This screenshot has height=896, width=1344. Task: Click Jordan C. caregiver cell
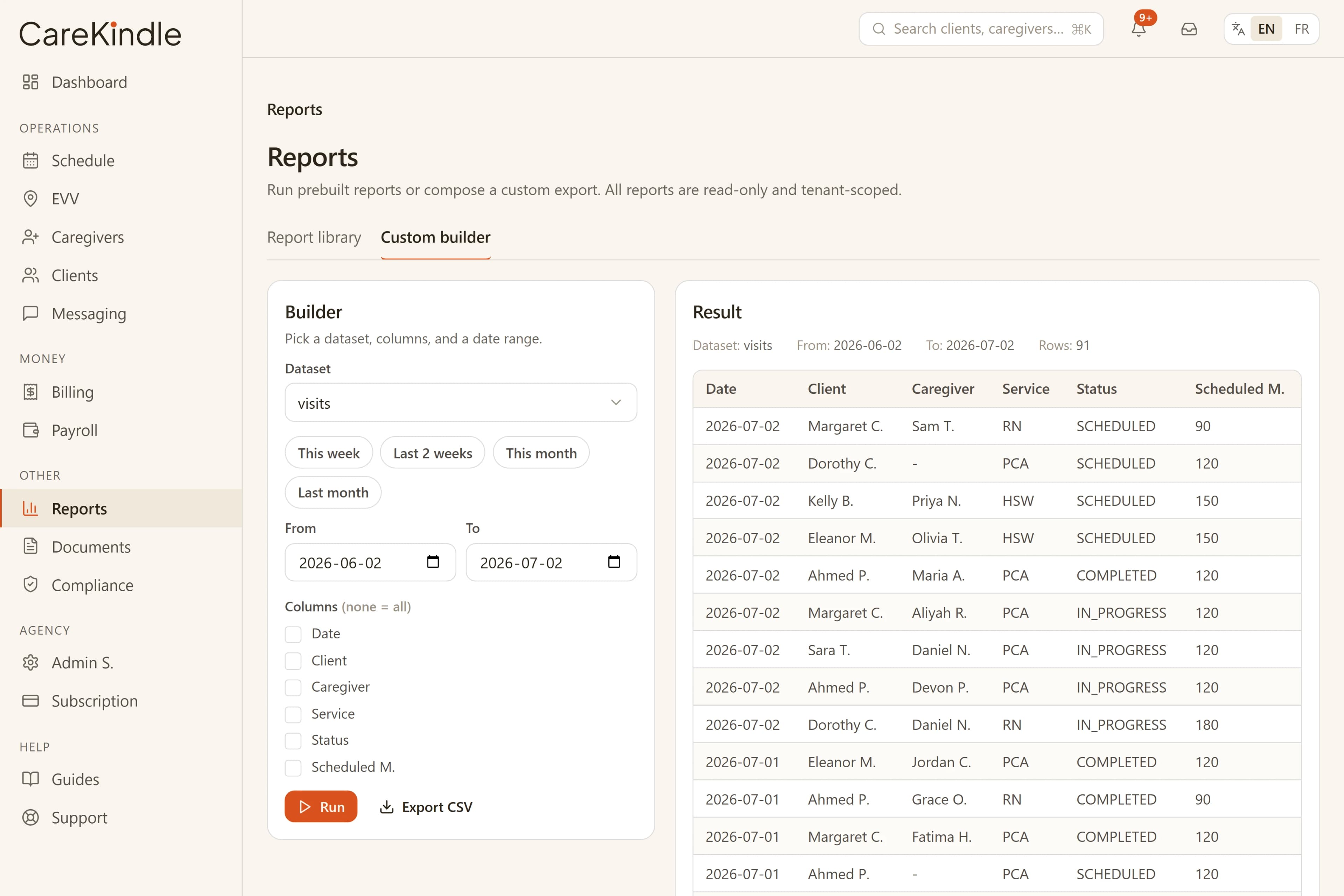tap(941, 762)
